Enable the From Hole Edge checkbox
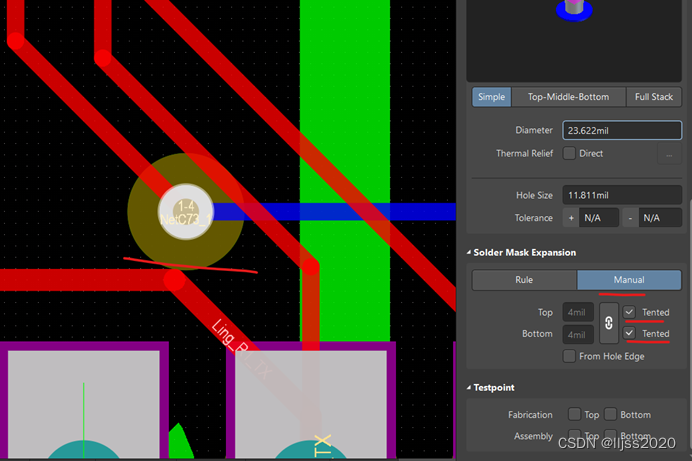Image resolution: width=692 pixels, height=461 pixels. [569, 356]
